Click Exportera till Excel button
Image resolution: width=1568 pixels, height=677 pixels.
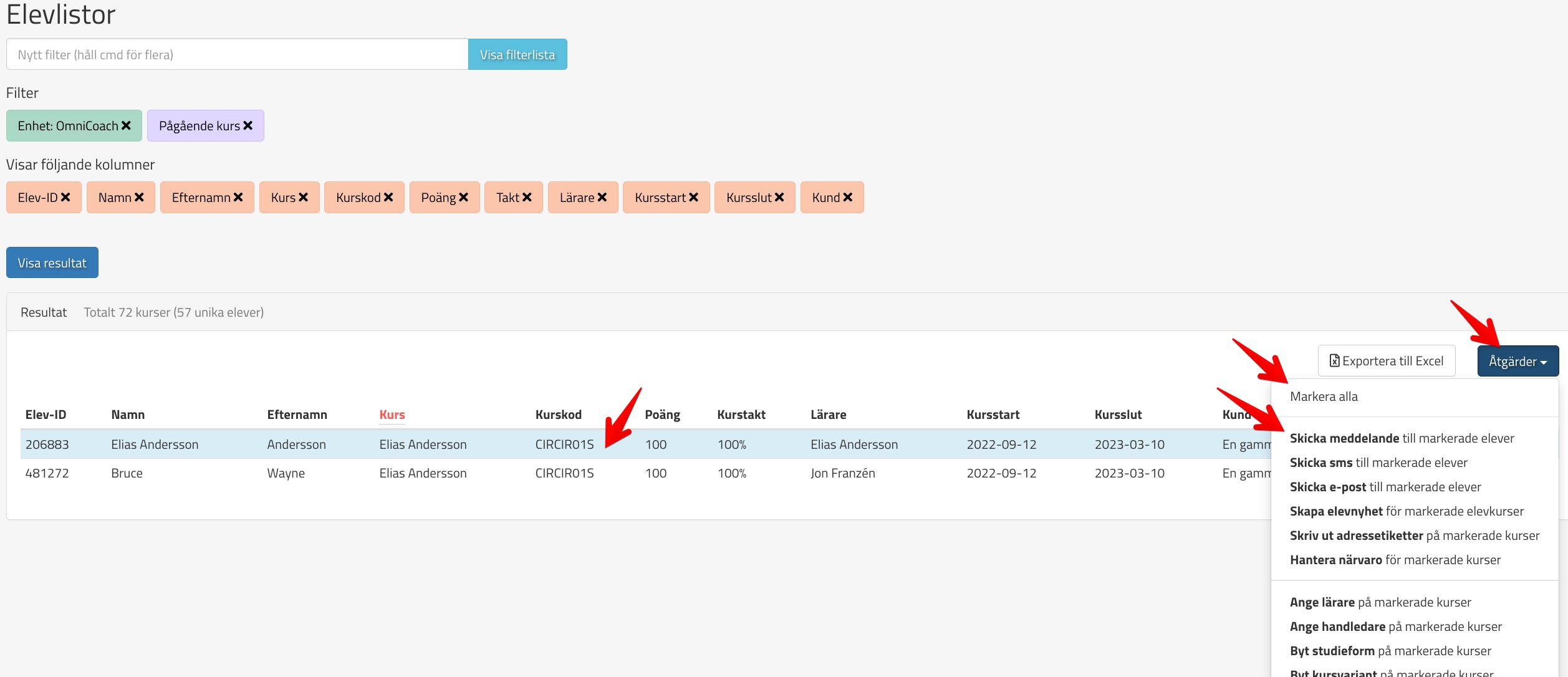pyautogui.click(x=1386, y=362)
